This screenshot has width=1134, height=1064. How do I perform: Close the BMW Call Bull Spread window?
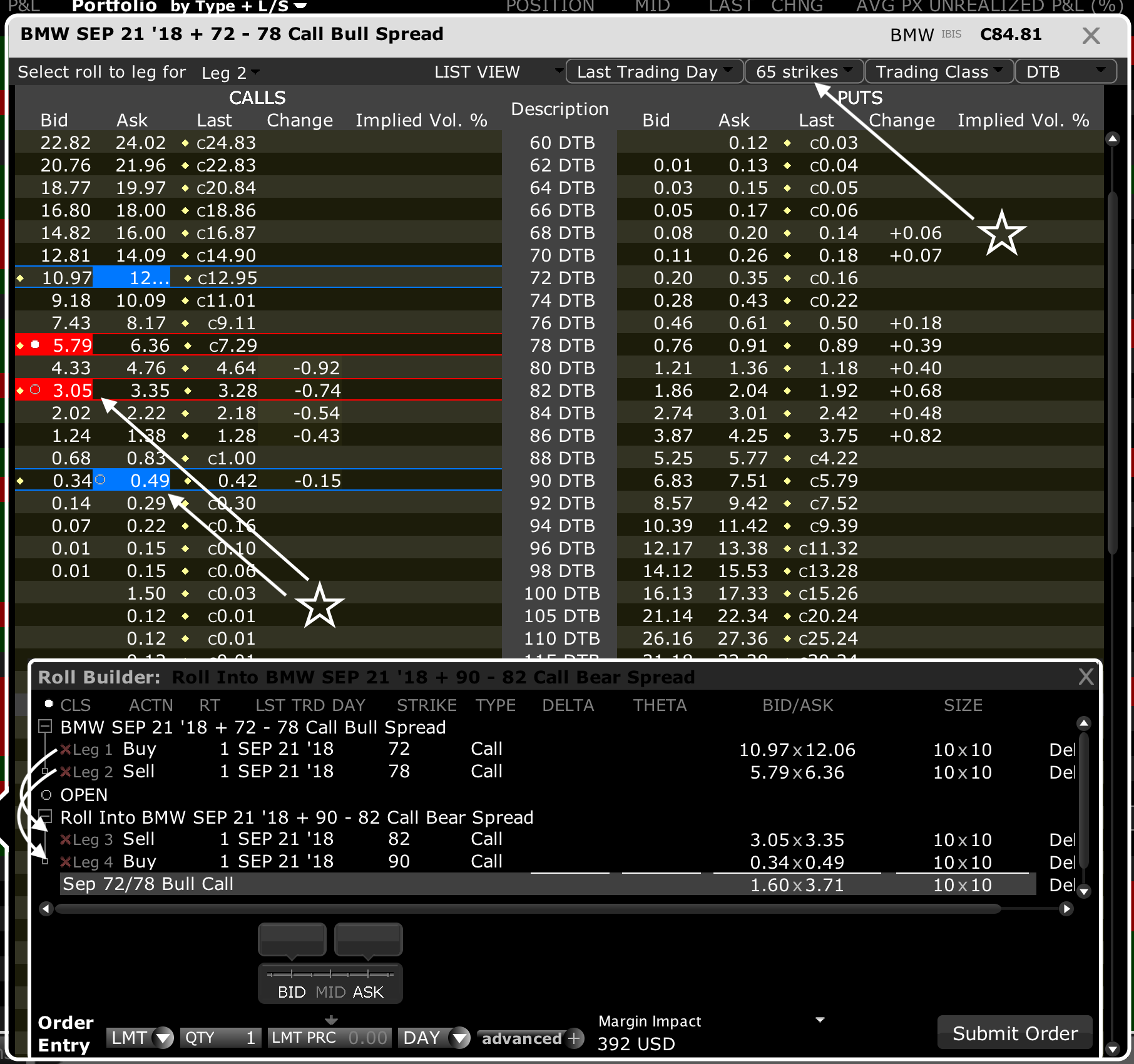pyautogui.click(x=1091, y=35)
